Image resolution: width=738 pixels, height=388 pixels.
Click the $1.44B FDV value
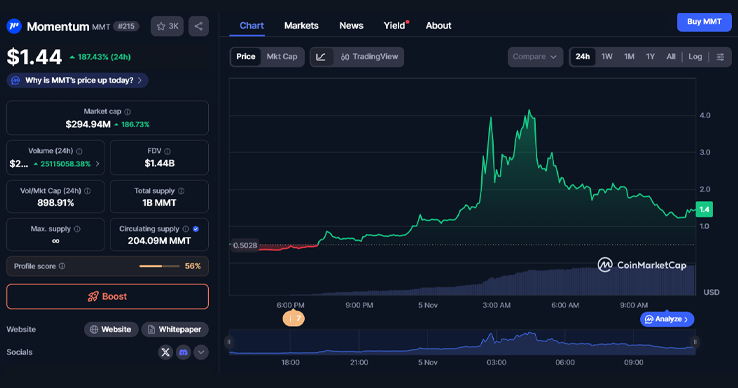160,163
